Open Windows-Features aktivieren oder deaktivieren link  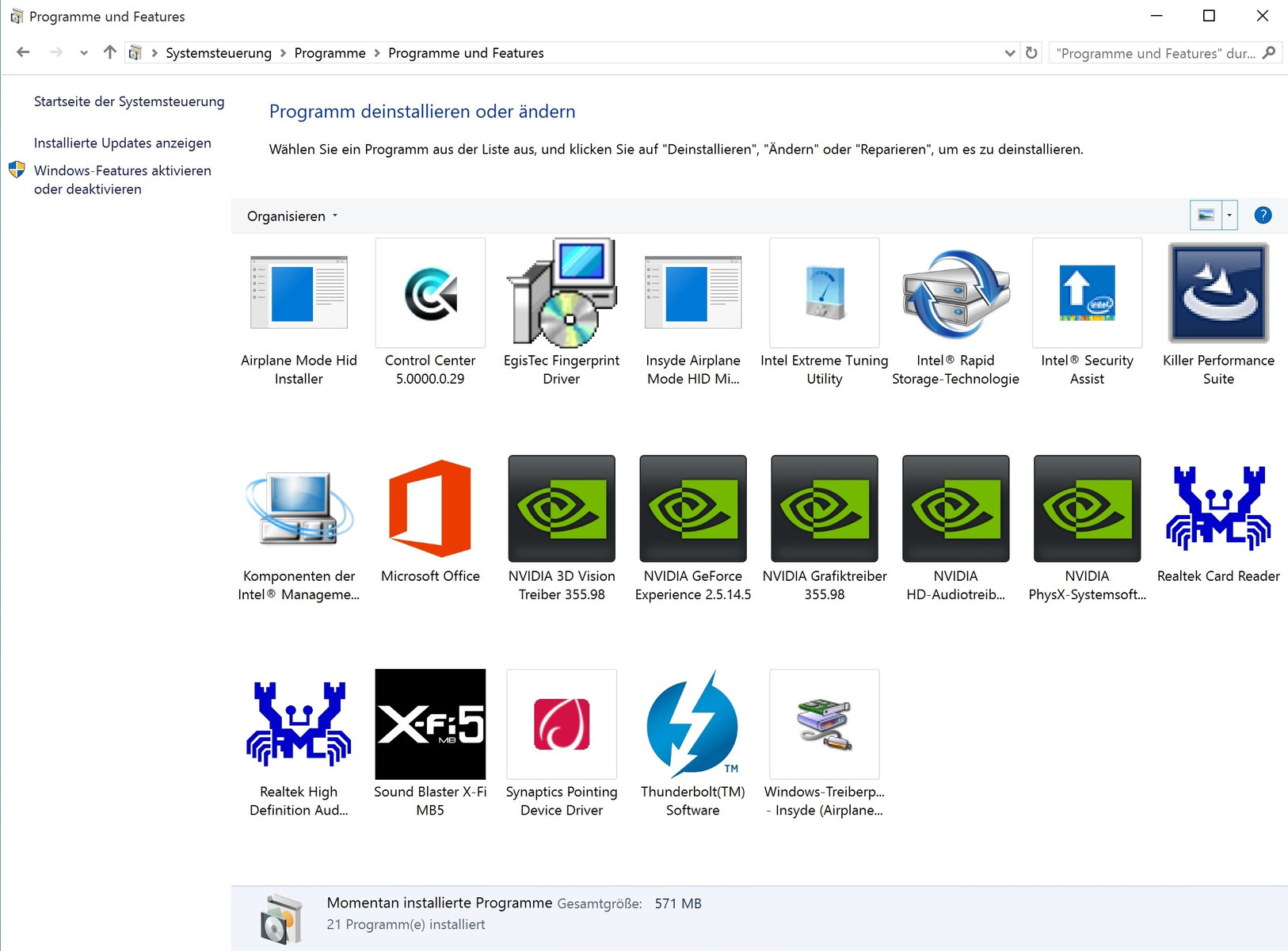(x=123, y=180)
